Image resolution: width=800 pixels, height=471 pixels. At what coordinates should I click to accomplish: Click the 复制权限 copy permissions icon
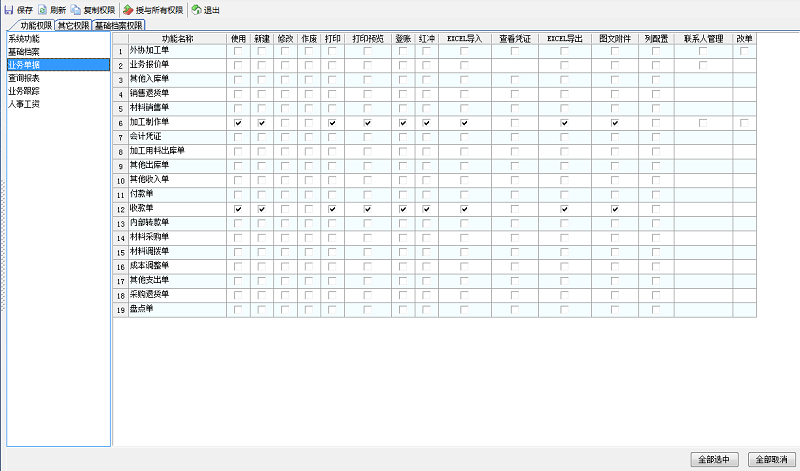pyautogui.click(x=76, y=9)
